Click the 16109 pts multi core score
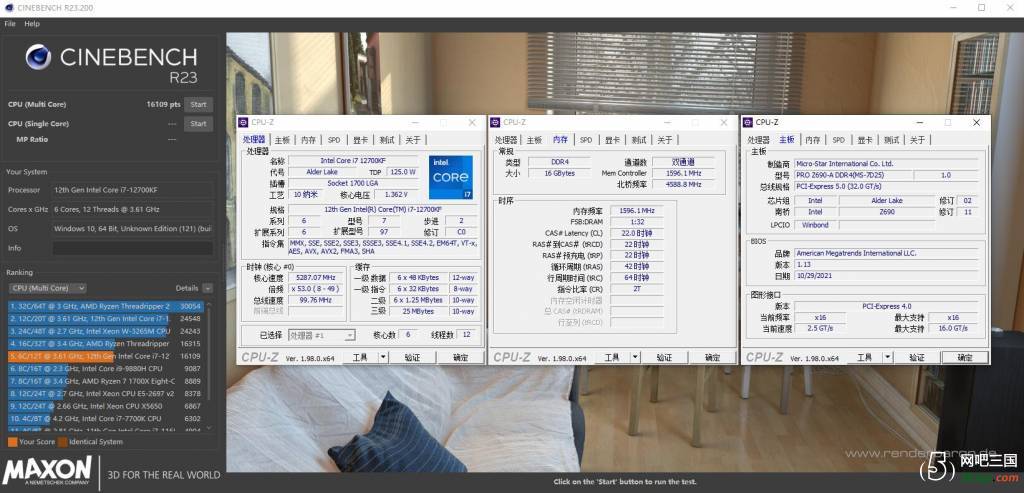The height and width of the screenshot is (493, 1024). click(x=163, y=104)
